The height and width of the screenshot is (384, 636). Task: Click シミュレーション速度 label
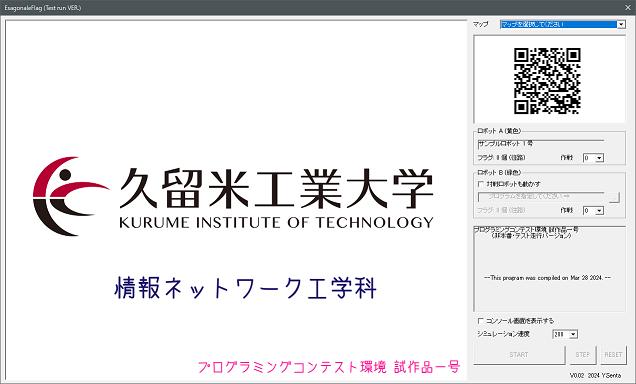(x=503, y=334)
